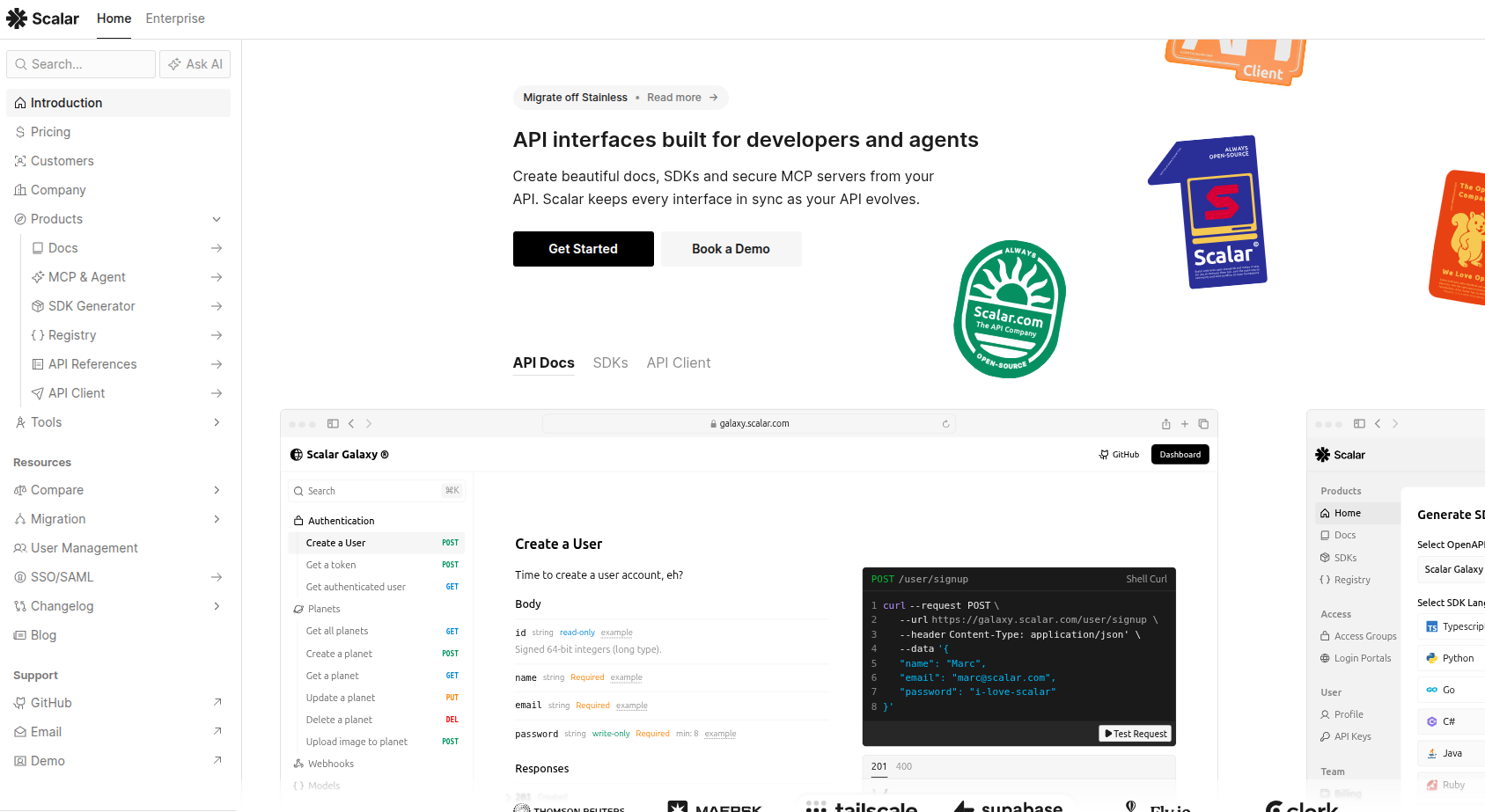Image resolution: width=1485 pixels, height=812 pixels.
Task: Select Java SDK language option
Action: [1451, 753]
